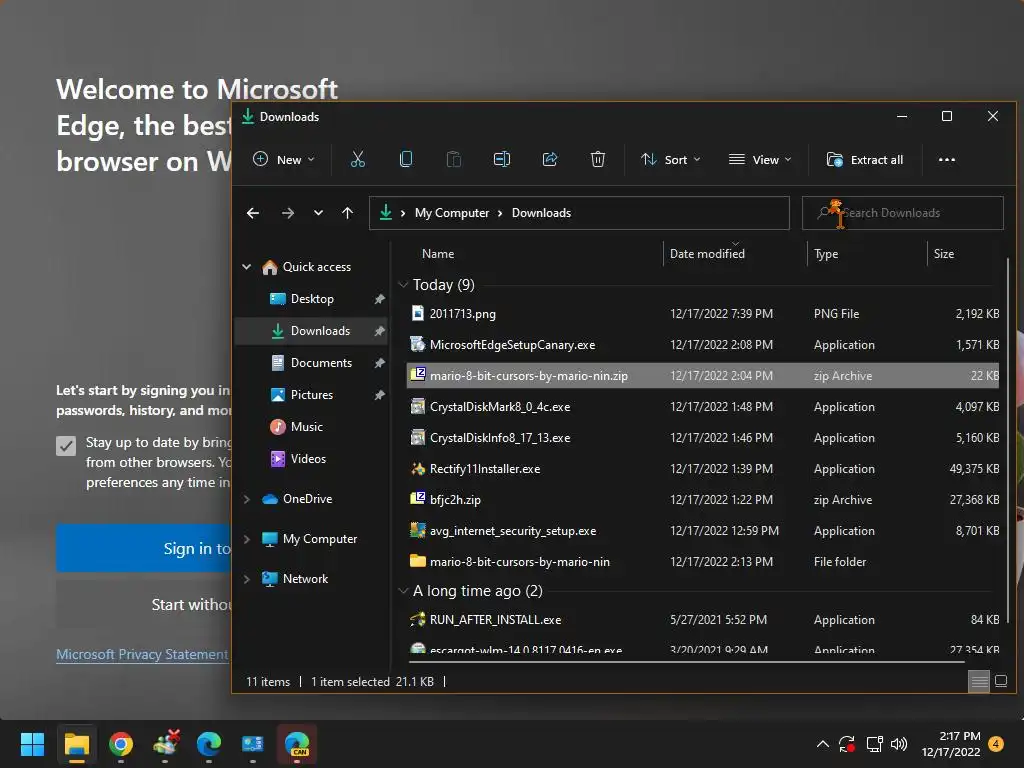
Task: Click Extract all button
Action: [x=865, y=159]
